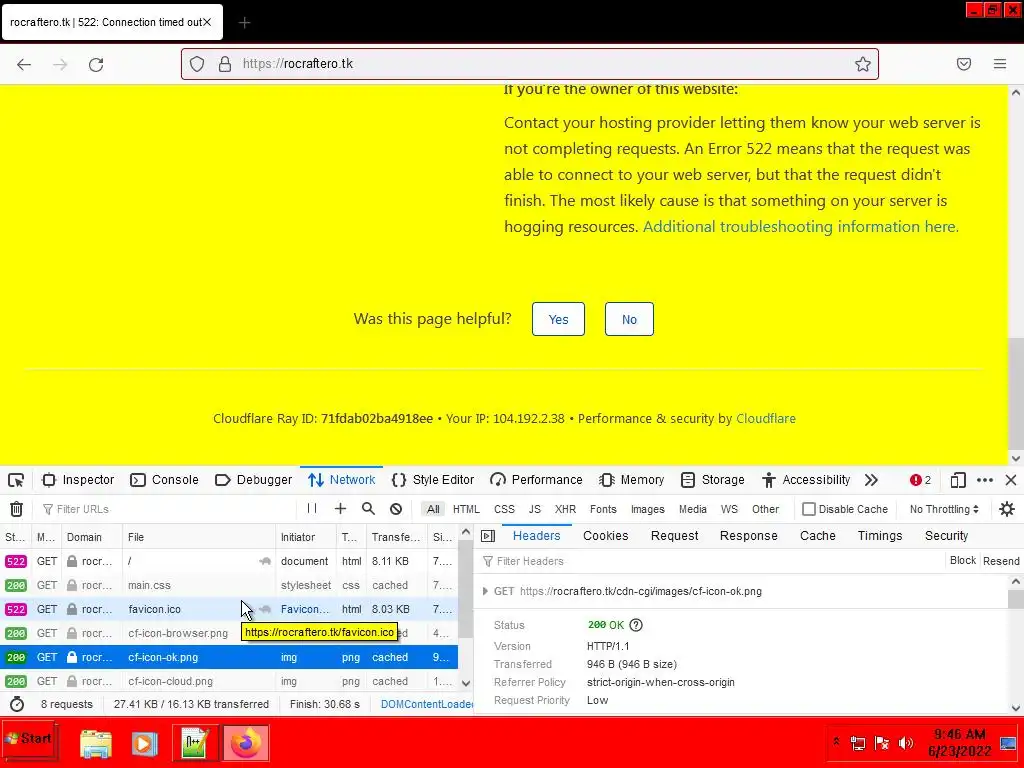
Task: Show errors count badge
Action: click(920, 480)
